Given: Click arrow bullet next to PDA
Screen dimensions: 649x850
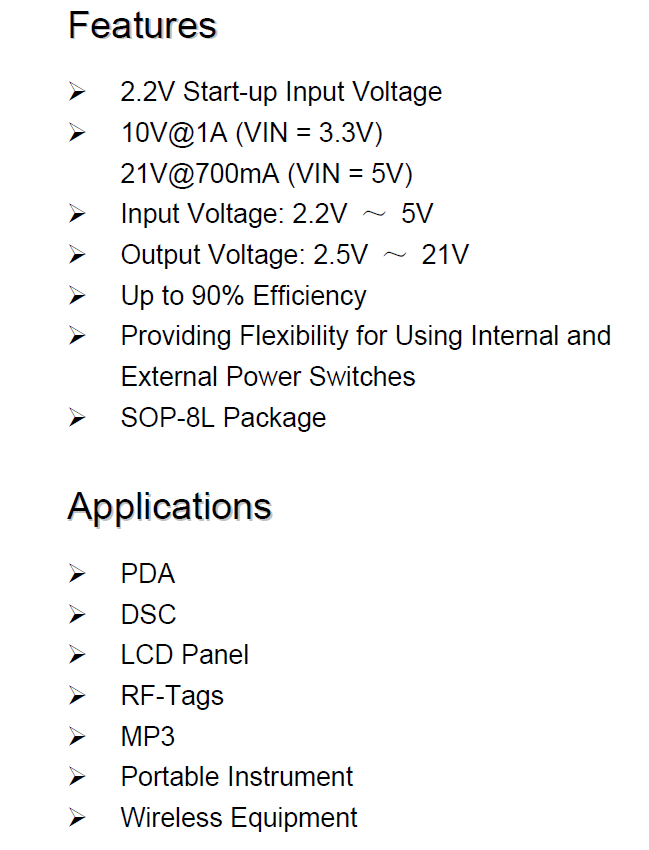Looking at the screenshot, I should point(77,574).
